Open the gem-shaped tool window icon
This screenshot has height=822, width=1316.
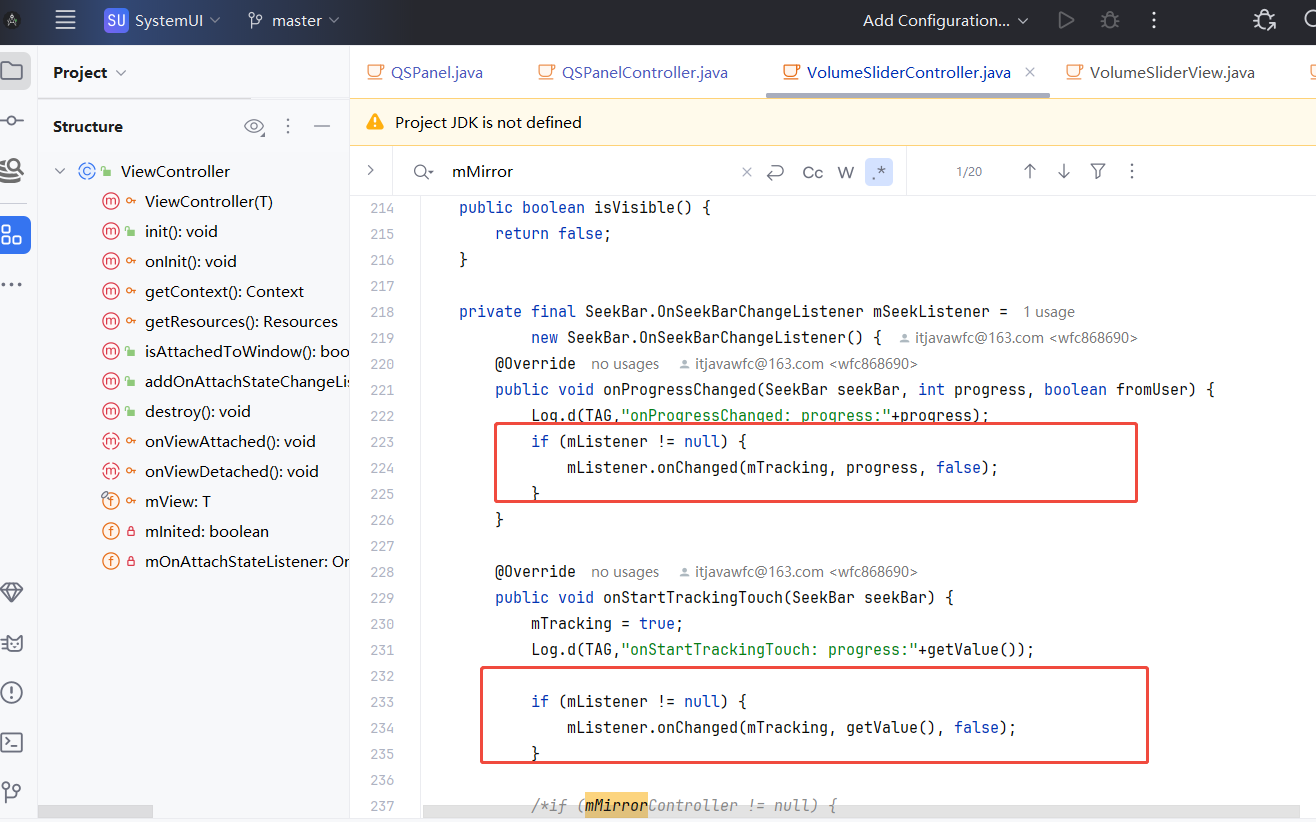pyautogui.click(x=12, y=593)
